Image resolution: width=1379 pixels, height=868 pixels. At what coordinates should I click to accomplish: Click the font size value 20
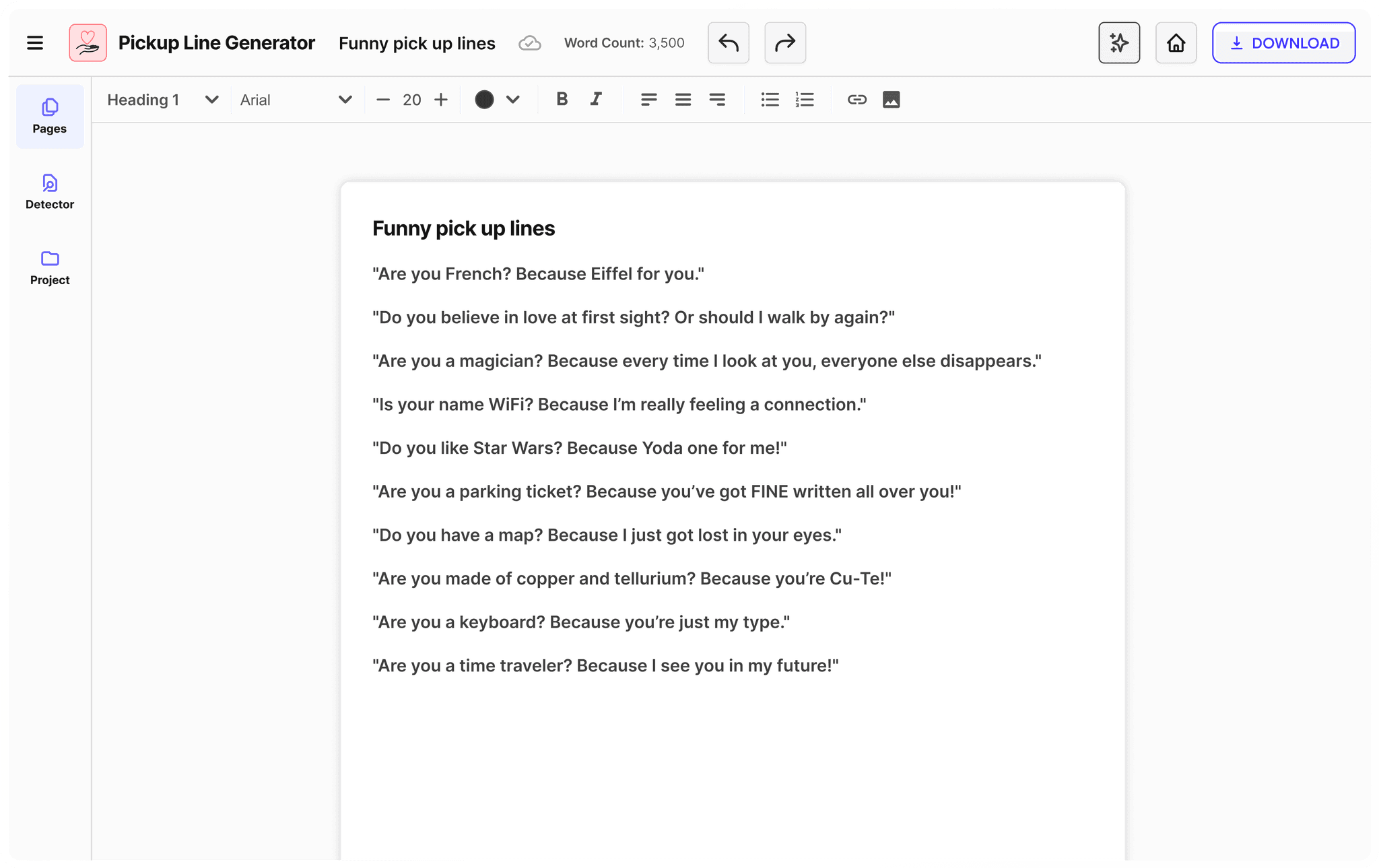(x=412, y=100)
